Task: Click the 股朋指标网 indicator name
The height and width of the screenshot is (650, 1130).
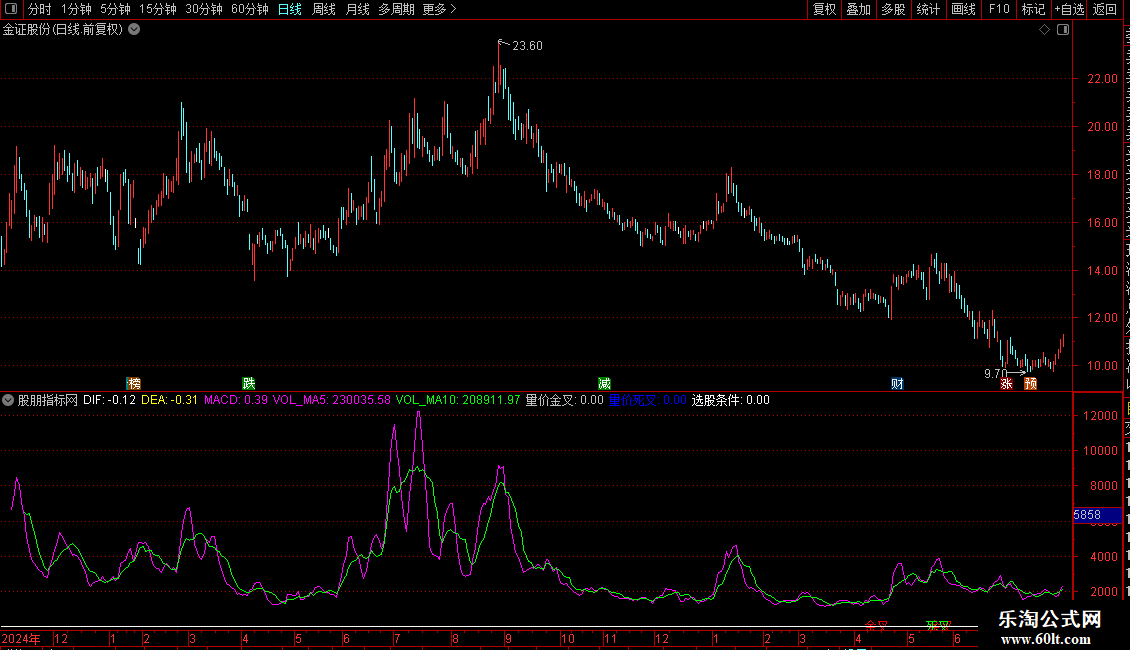Action: (48, 400)
